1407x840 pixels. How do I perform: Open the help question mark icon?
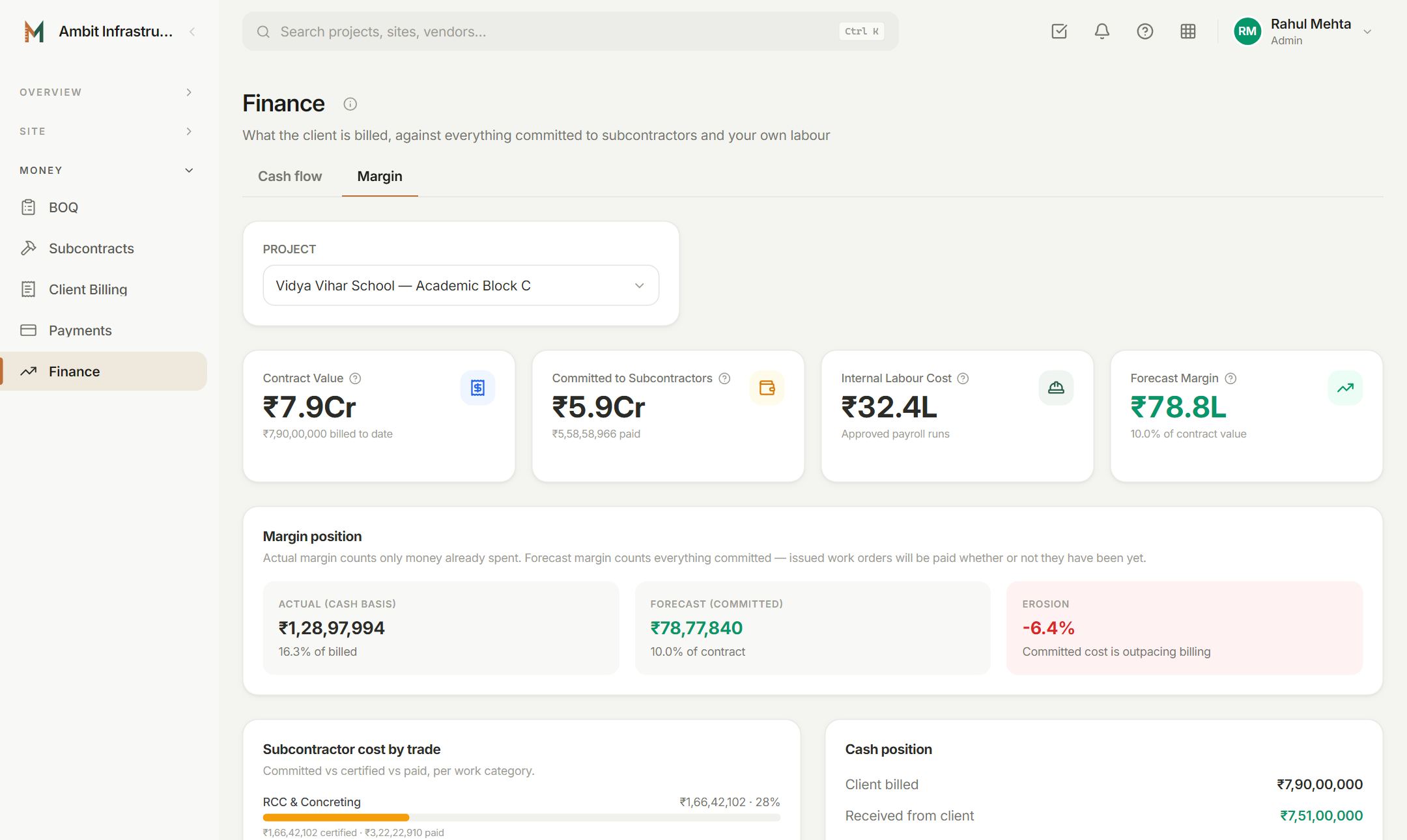[1145, 31]
